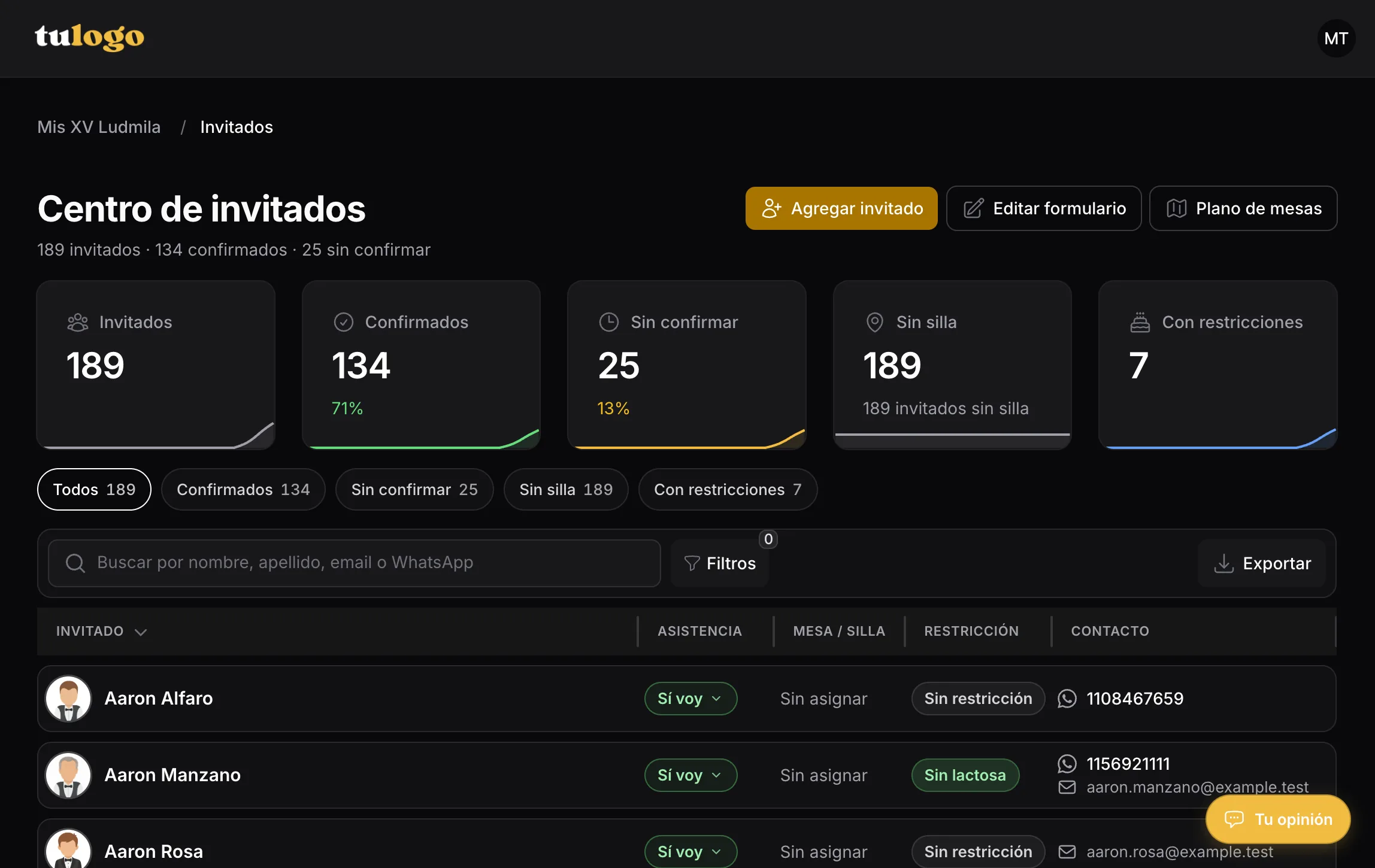
Task: Open the MT user avatar menu
Action: pyautogui.click(x=1335, y=38)
